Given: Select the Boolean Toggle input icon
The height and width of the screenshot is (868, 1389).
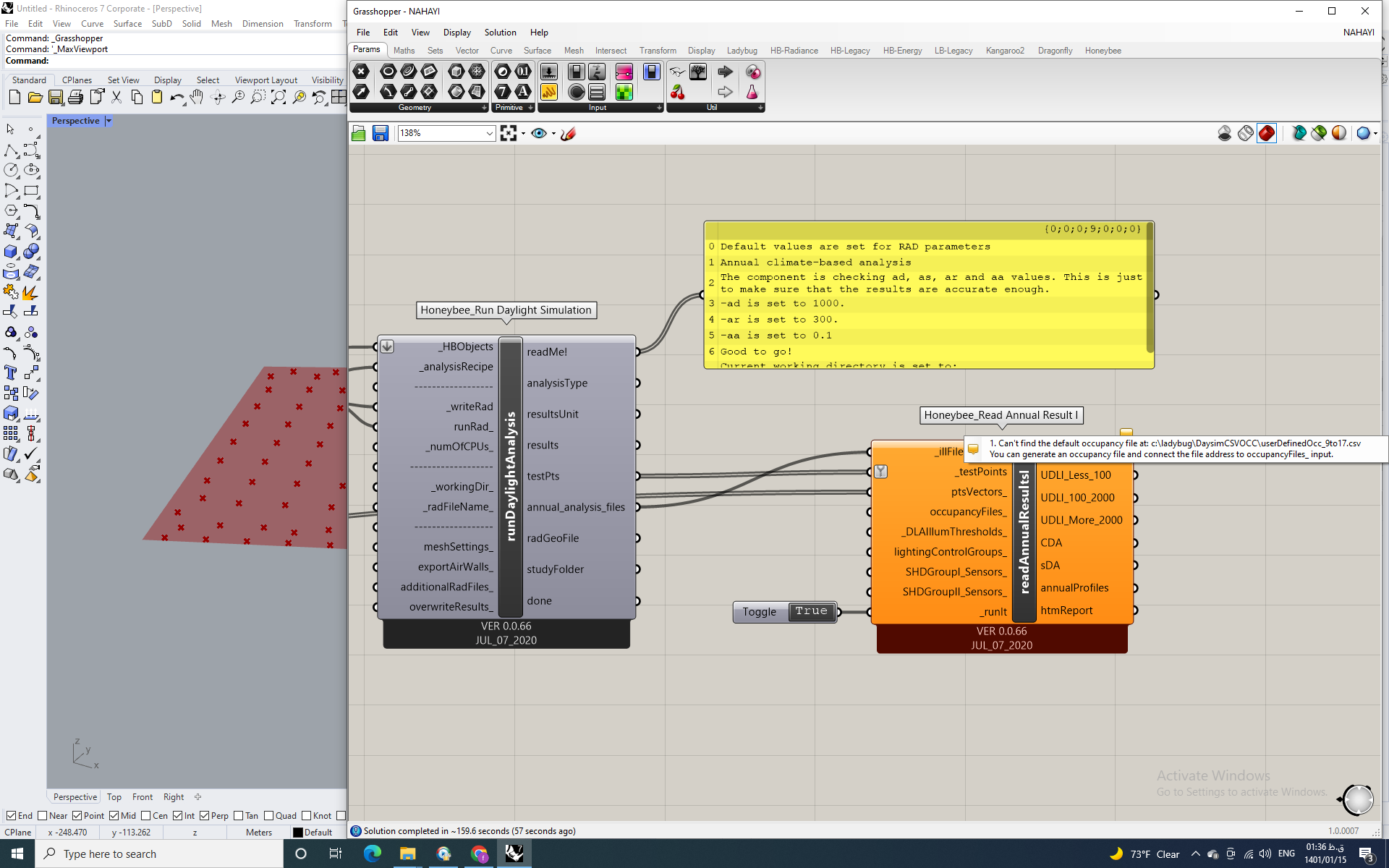Looking at the screenshot, I should [576, 72].
